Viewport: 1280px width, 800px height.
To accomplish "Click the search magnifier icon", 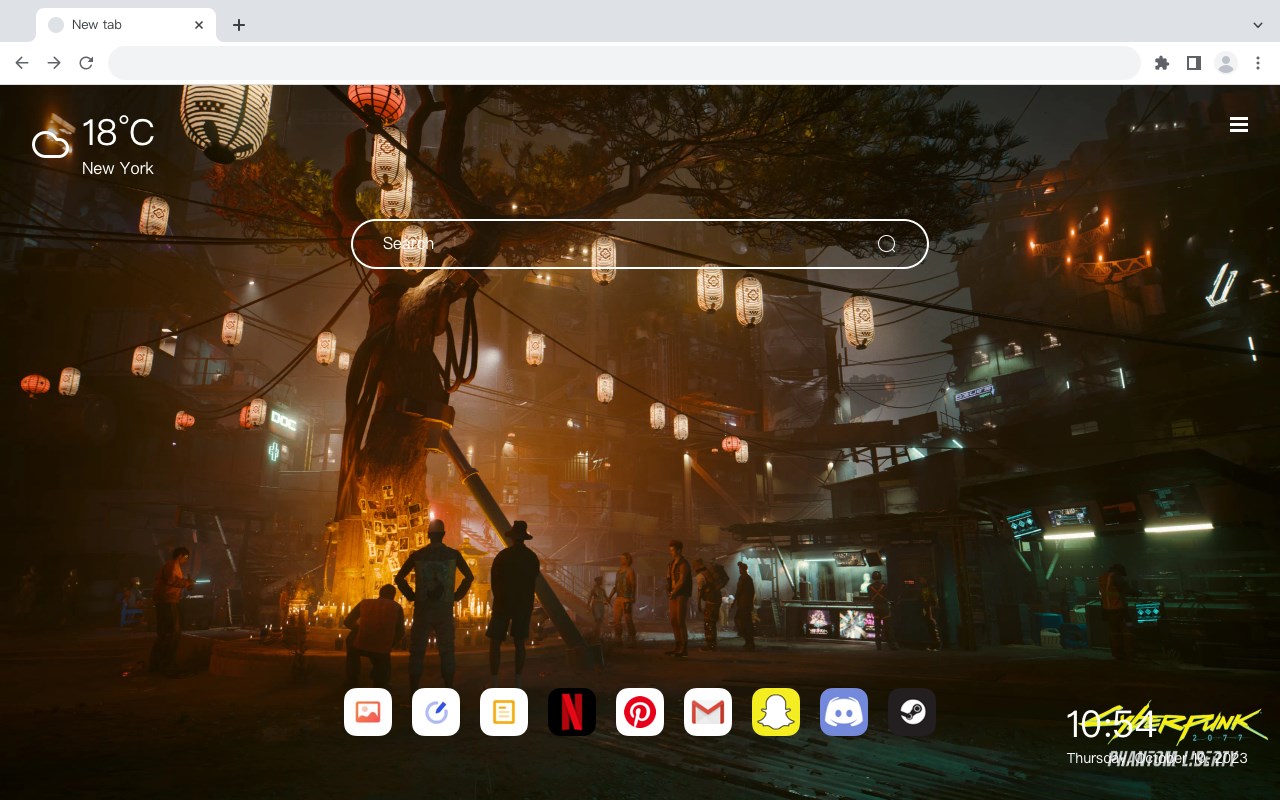I will tap(886, 244).
